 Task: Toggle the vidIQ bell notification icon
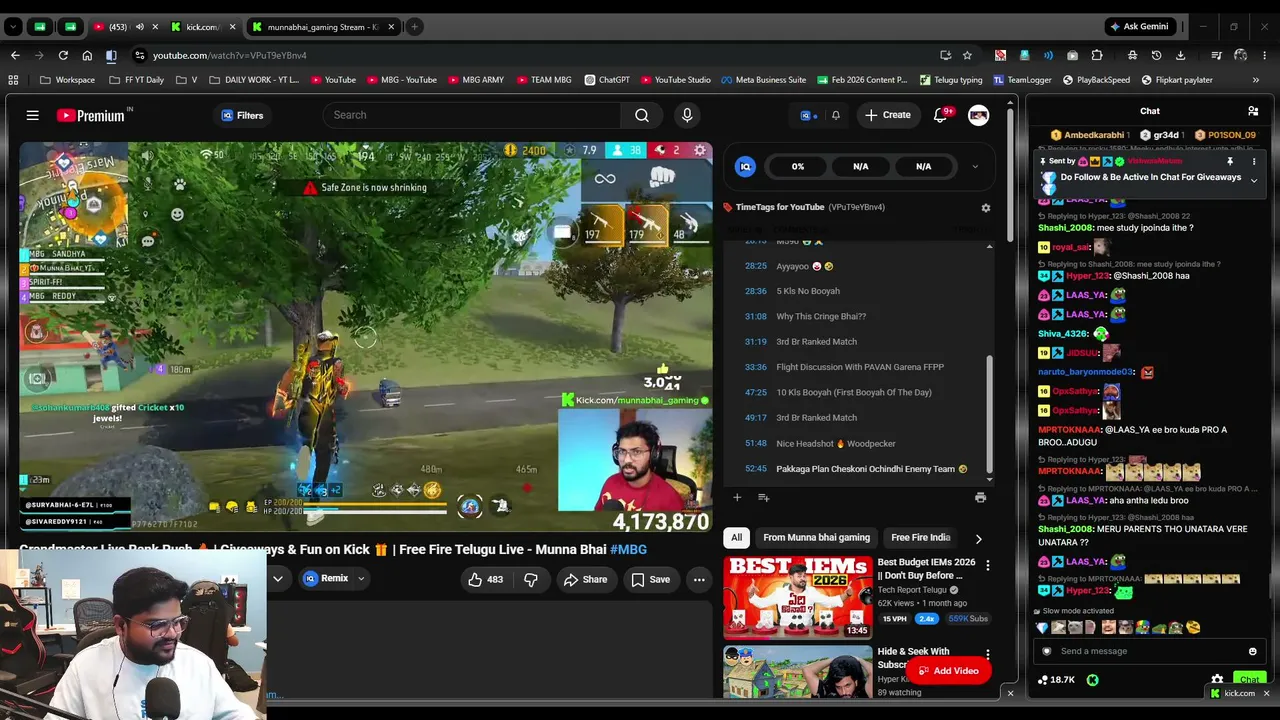coord(836,115)
